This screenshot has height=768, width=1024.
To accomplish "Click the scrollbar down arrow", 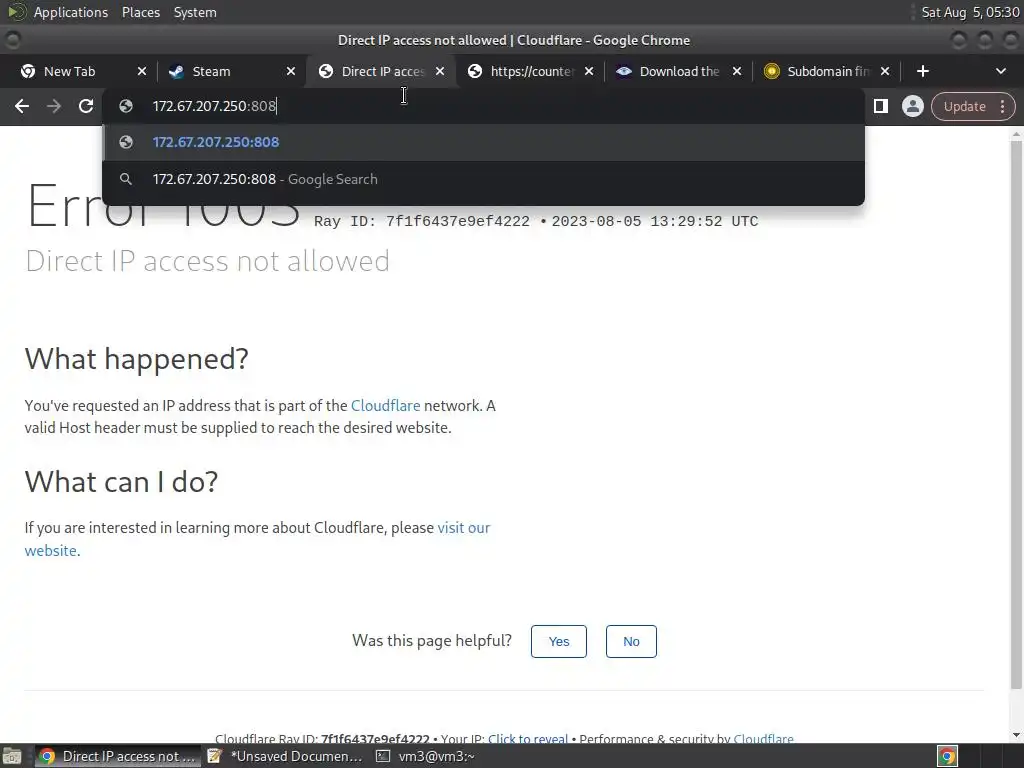I will click(1016, 735).
